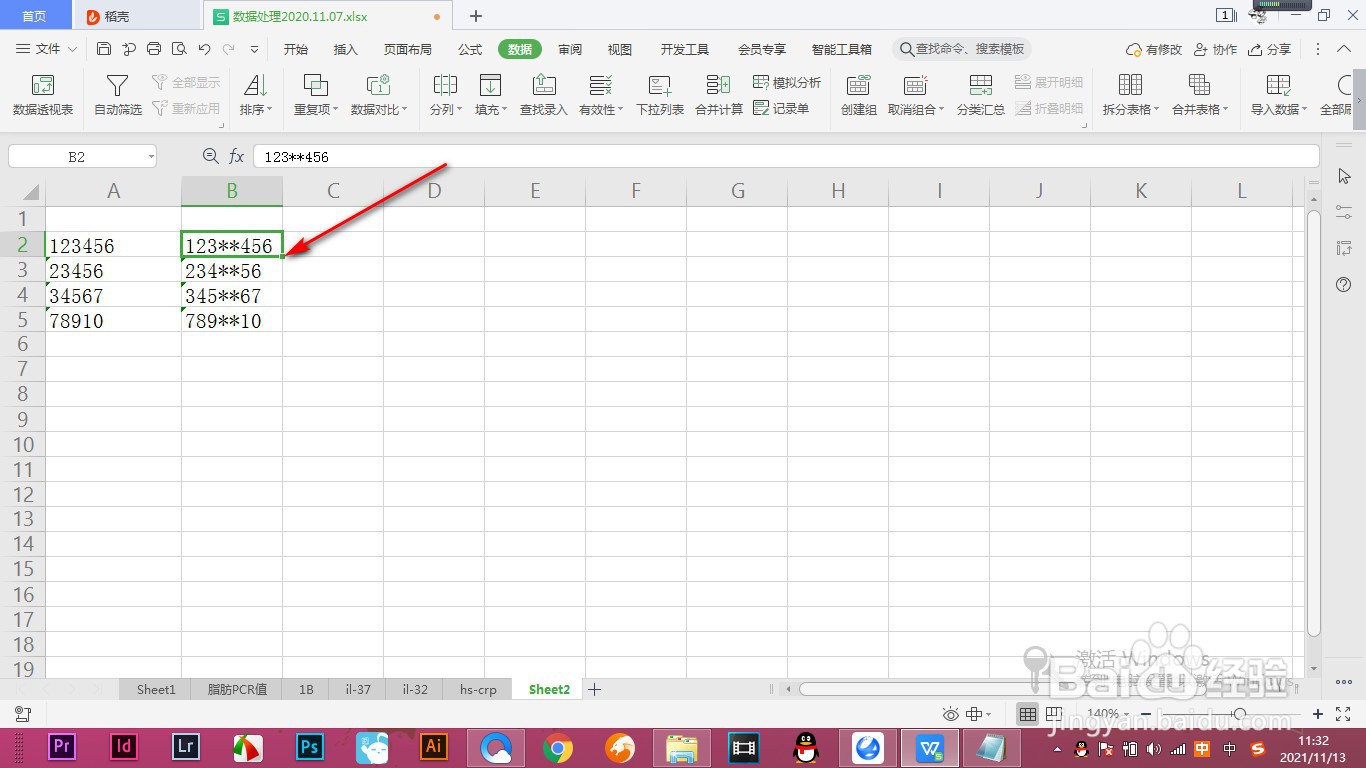Click the print icon in quick toolbar
The height and width of the screenshot is (768, 1366).
click(154, 49)
